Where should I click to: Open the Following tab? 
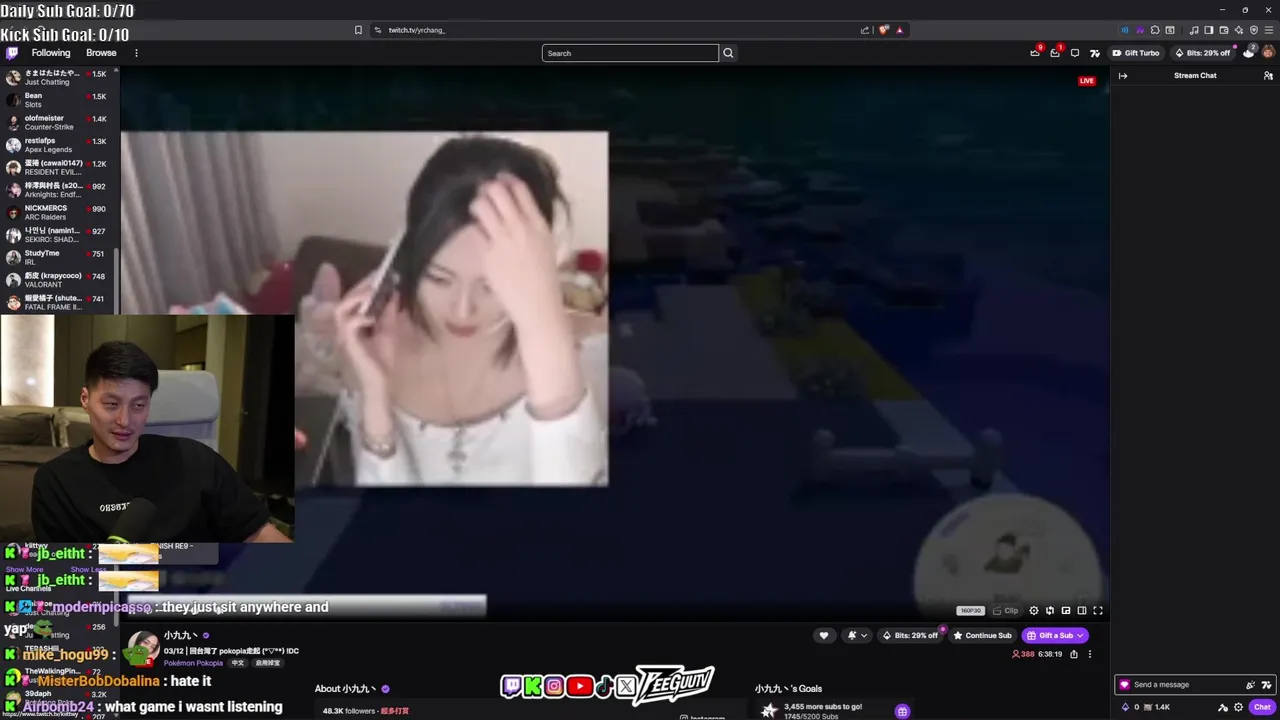click(x=51, y=53)
